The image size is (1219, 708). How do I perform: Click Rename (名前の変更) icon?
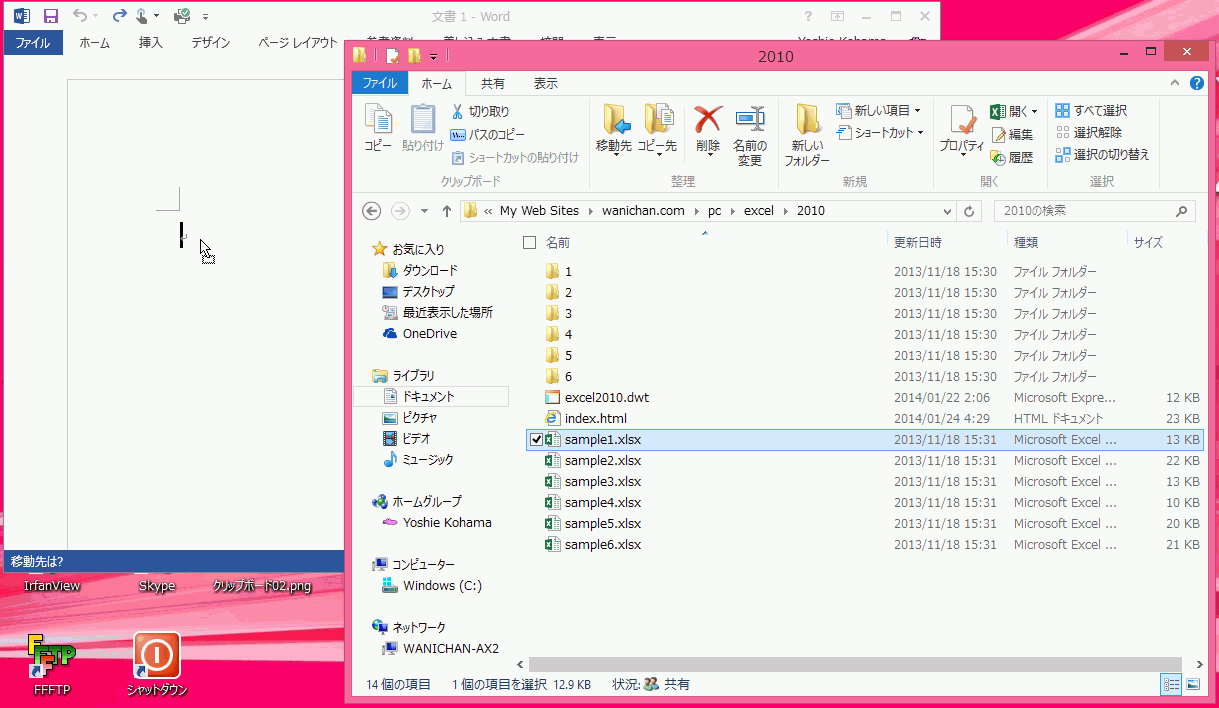tap(750, 135)
